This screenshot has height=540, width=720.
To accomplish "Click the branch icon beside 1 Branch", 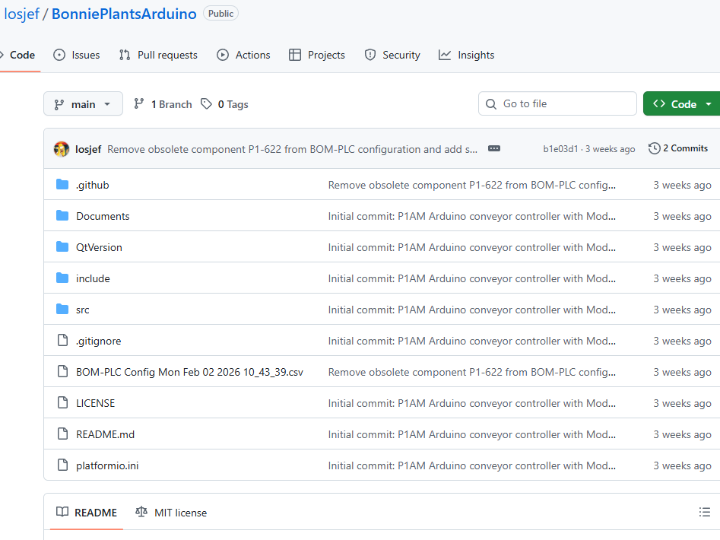I will tap(139, 104).
